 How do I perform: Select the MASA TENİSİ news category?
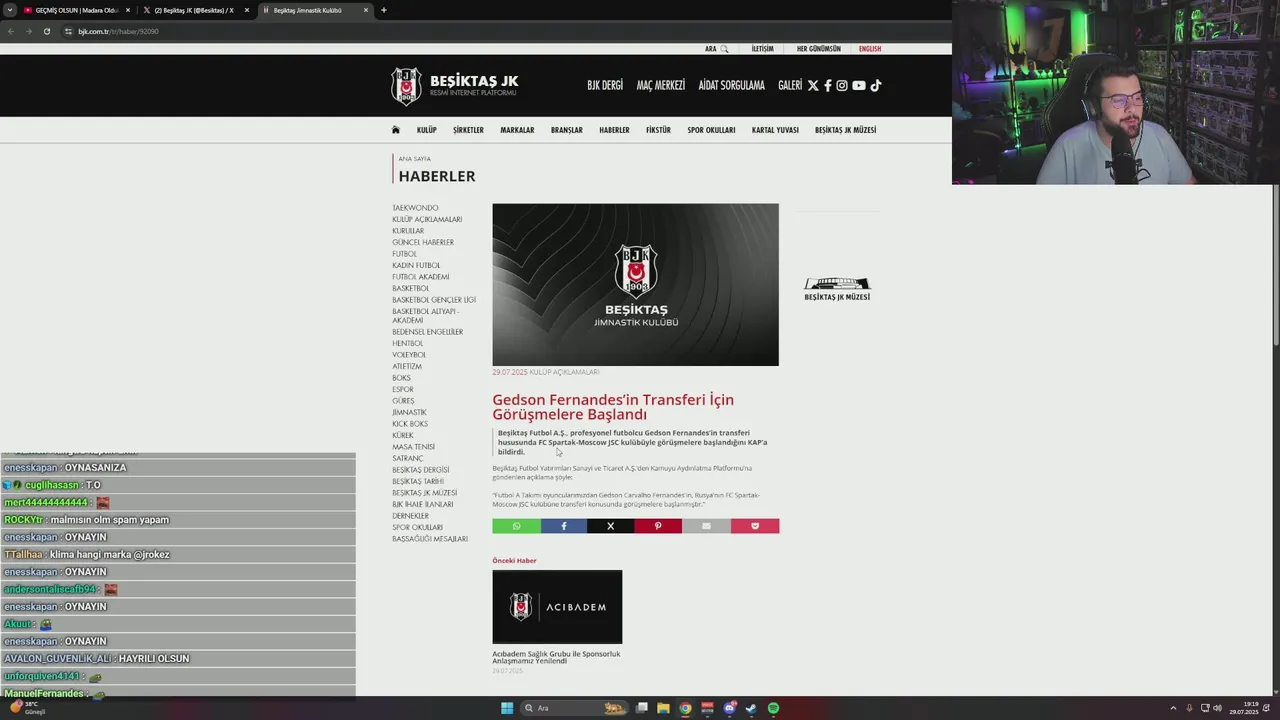click(414, 447)
